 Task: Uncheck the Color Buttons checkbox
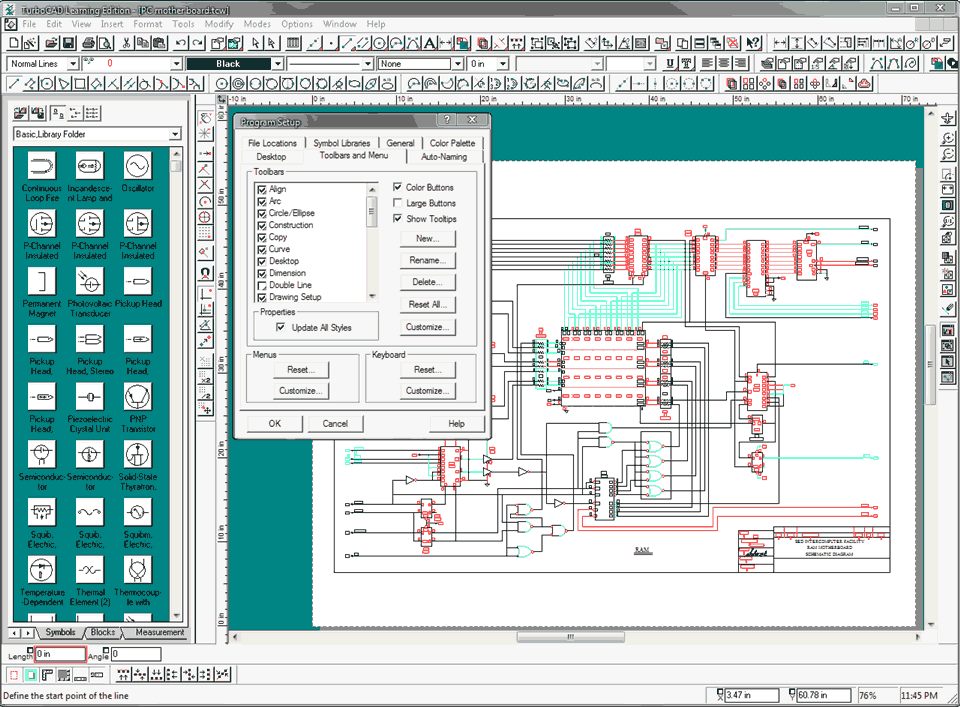(397, 188)
